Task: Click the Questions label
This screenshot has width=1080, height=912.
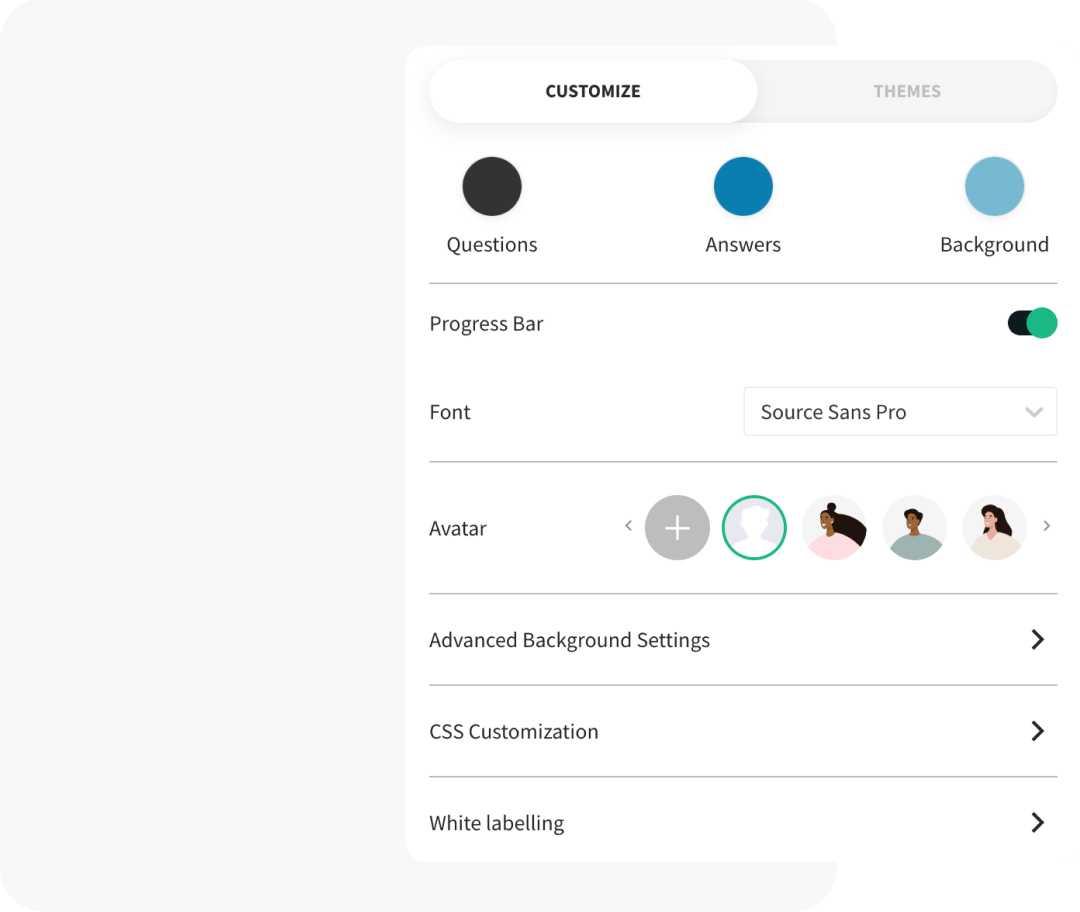Action: (492, 245)
